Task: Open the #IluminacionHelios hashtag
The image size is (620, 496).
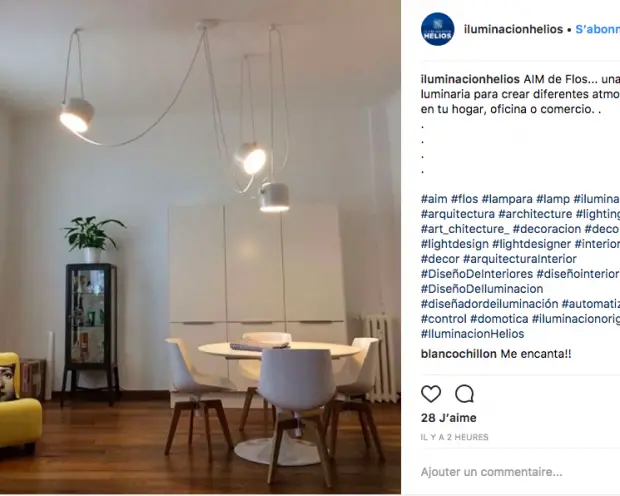Action: pyautogui.click(x=473, y=334)
